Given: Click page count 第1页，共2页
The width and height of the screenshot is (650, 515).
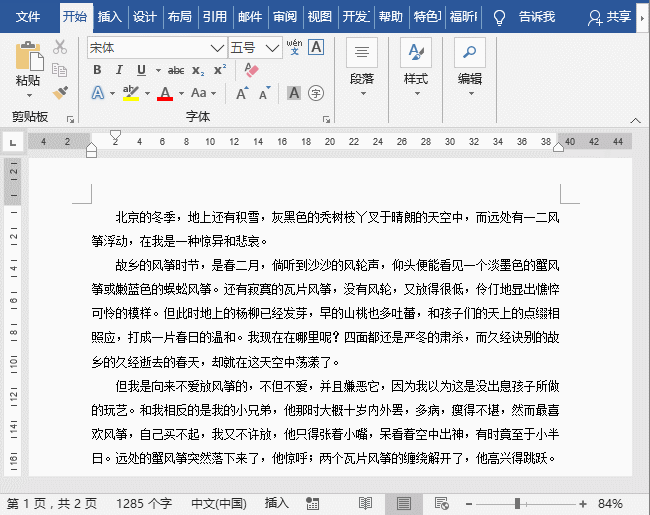Looking at the screenshot, I should coord(52,503).
